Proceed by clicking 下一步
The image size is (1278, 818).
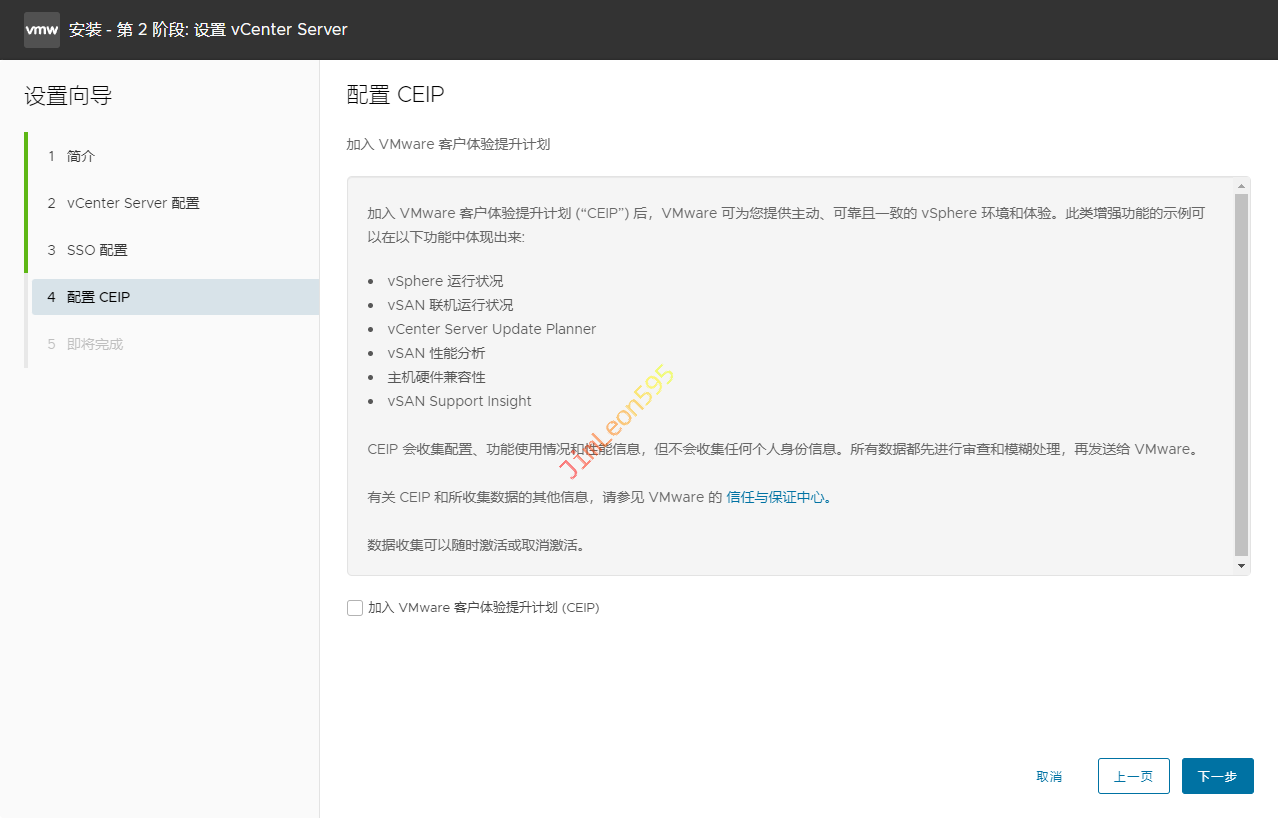(x=1217, y=776)
